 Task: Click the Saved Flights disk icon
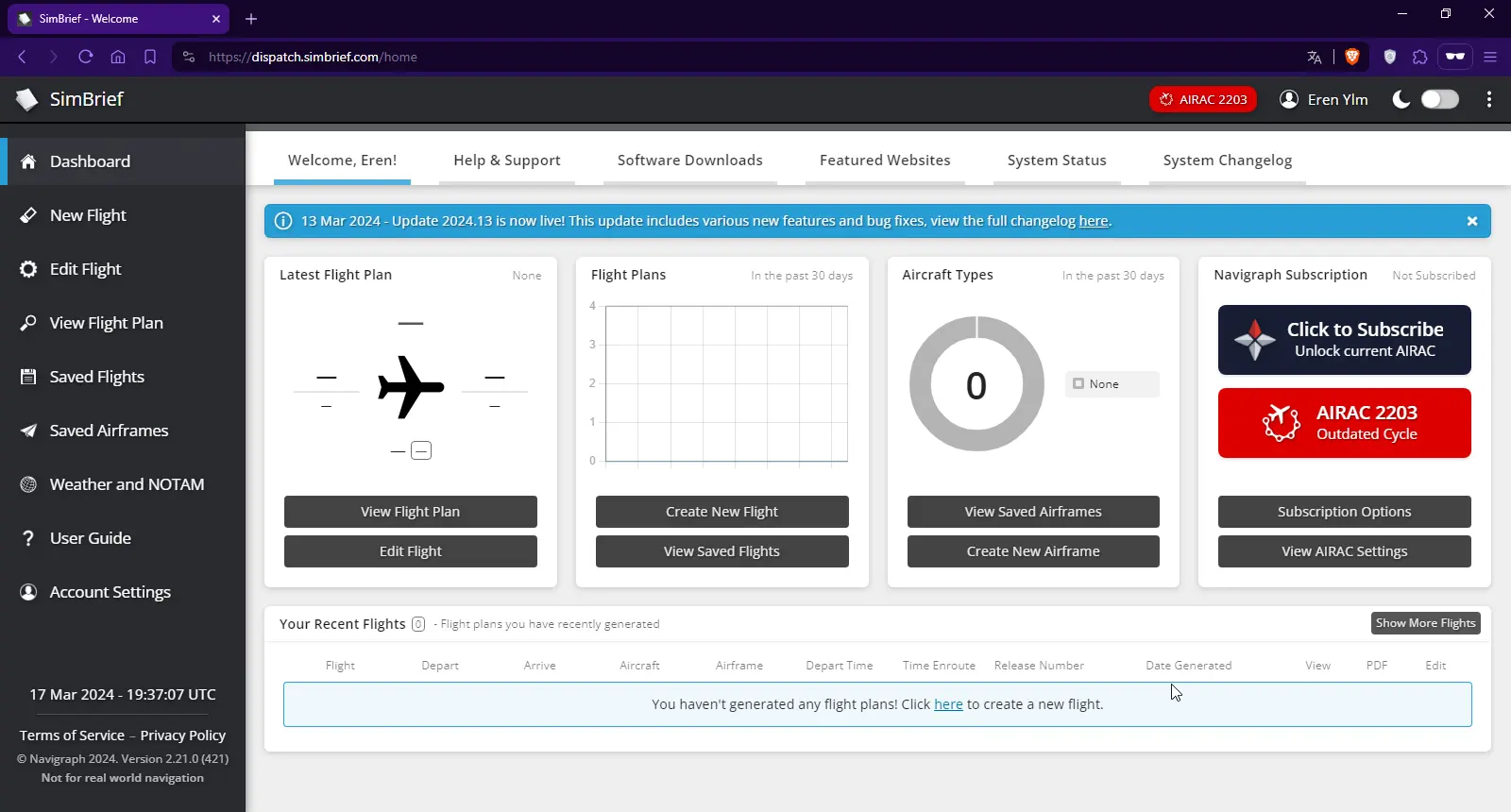(28, 377)
